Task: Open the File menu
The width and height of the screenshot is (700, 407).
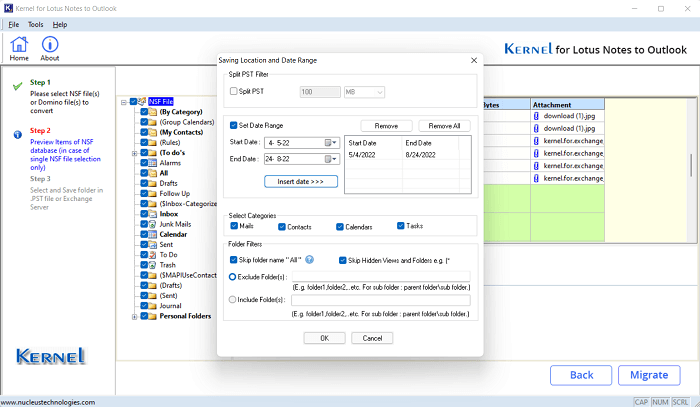Action: pyautogui.click(x=14, y=25)
